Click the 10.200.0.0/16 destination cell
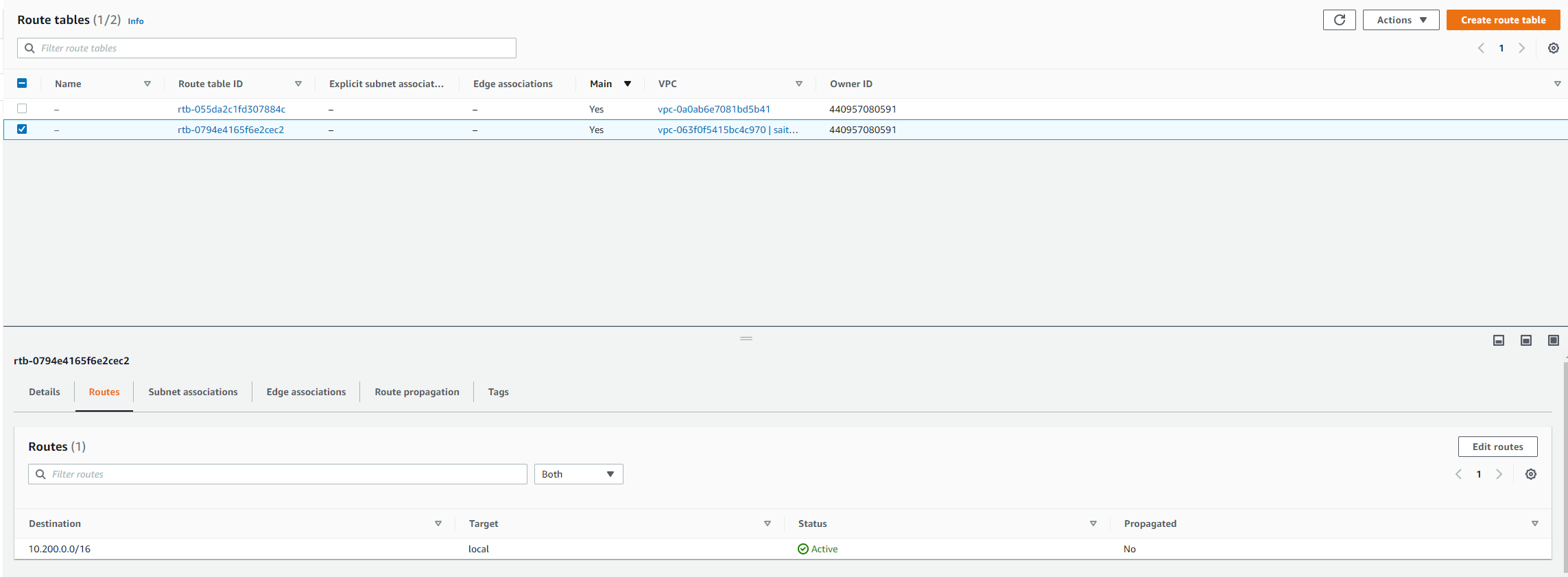Viewport: 1568px width, 577px height. tap(60, 549)
